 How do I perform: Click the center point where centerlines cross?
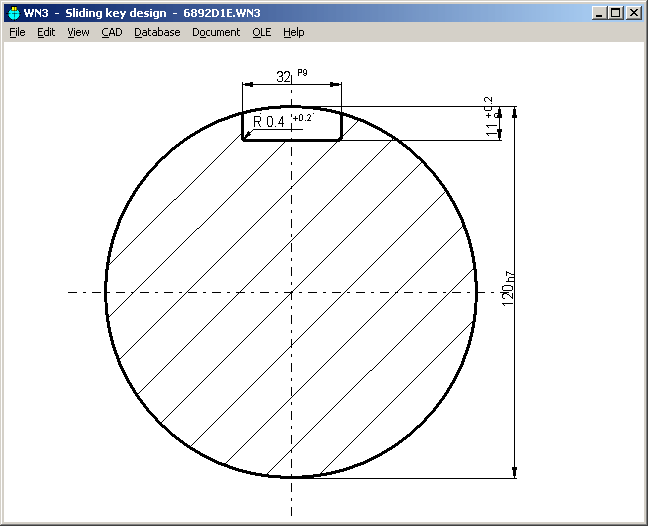[x=291, y=292]
